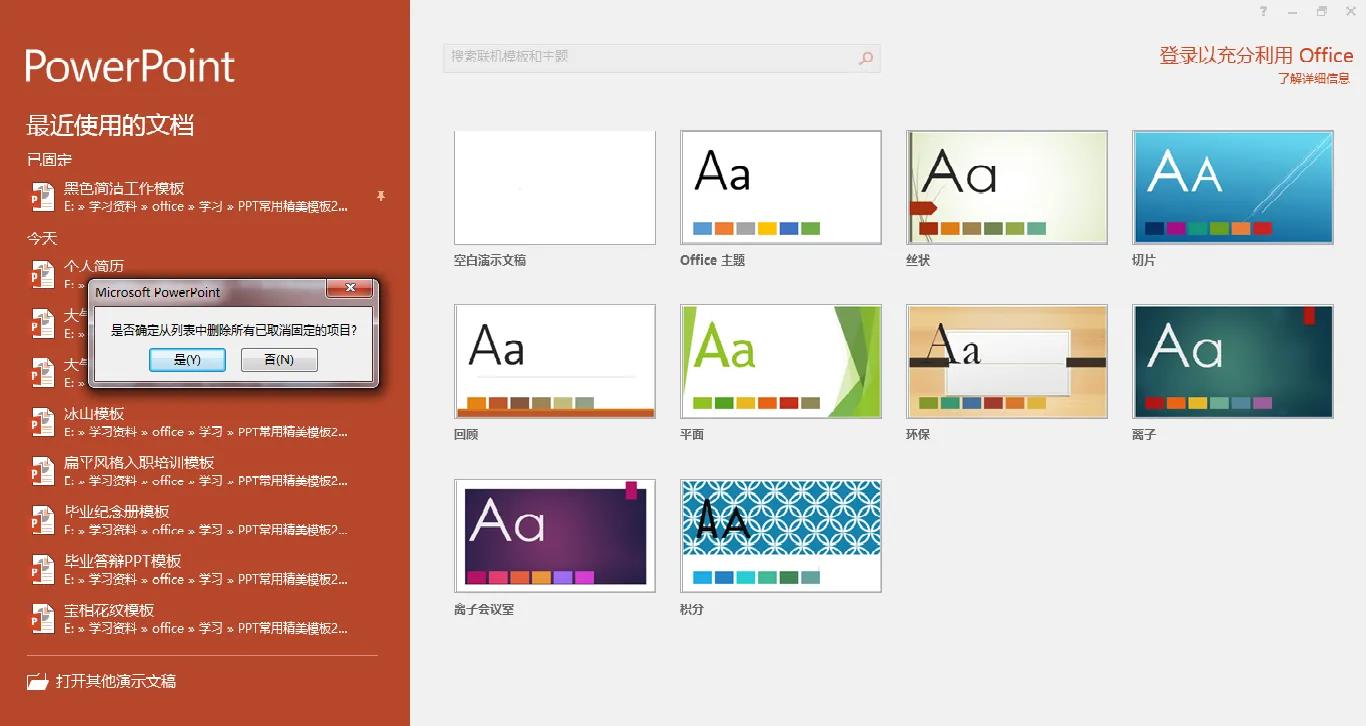1366x726 pixels.
Task: Pick the 回顾 template thumbnail
Action: click(555, 361)
